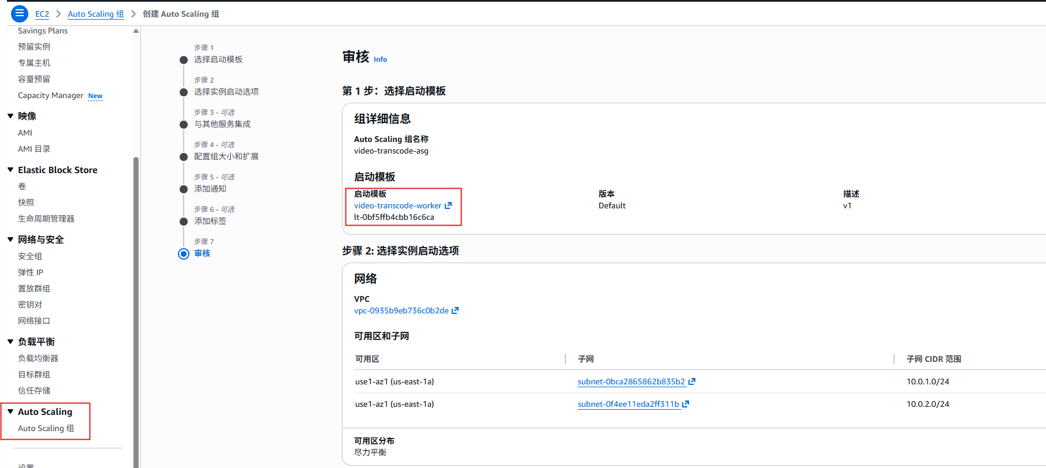Go to Auto Scaling 组 breadcrumb link

click(95, 14)
